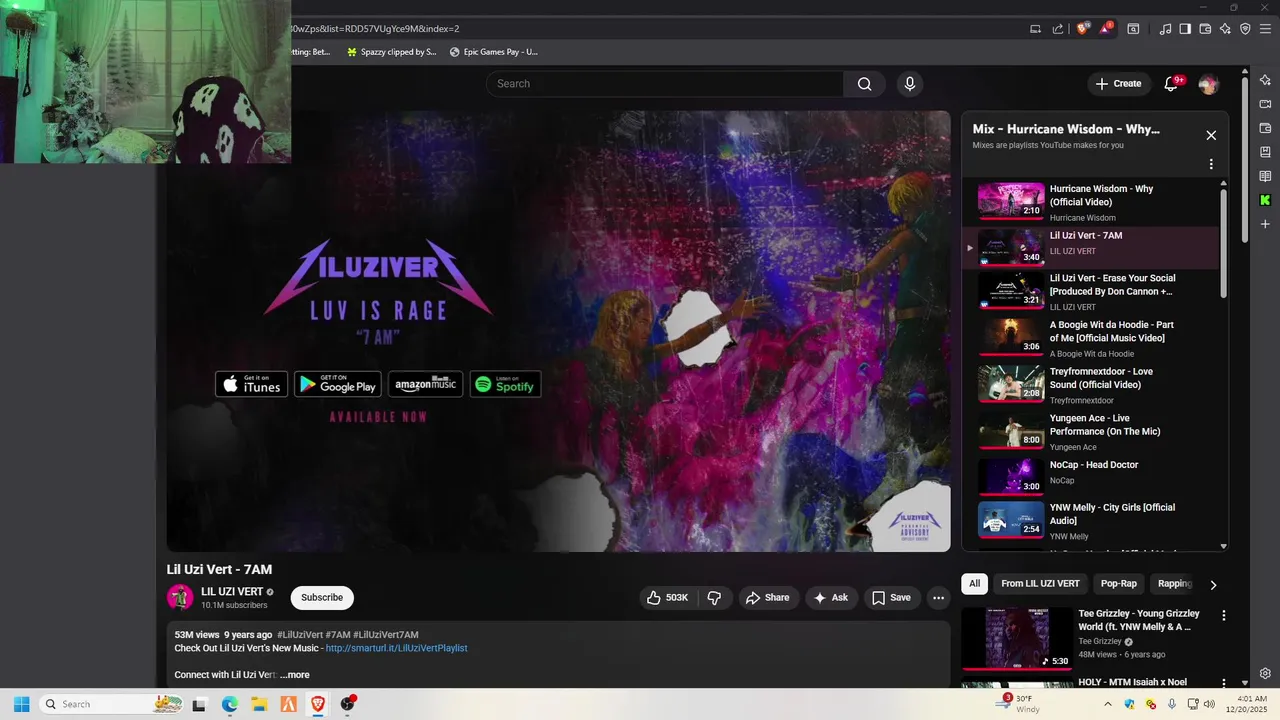Select the Pop-Rap filter chip
Screen dimensions: 1280x720
coord(1119,583)
